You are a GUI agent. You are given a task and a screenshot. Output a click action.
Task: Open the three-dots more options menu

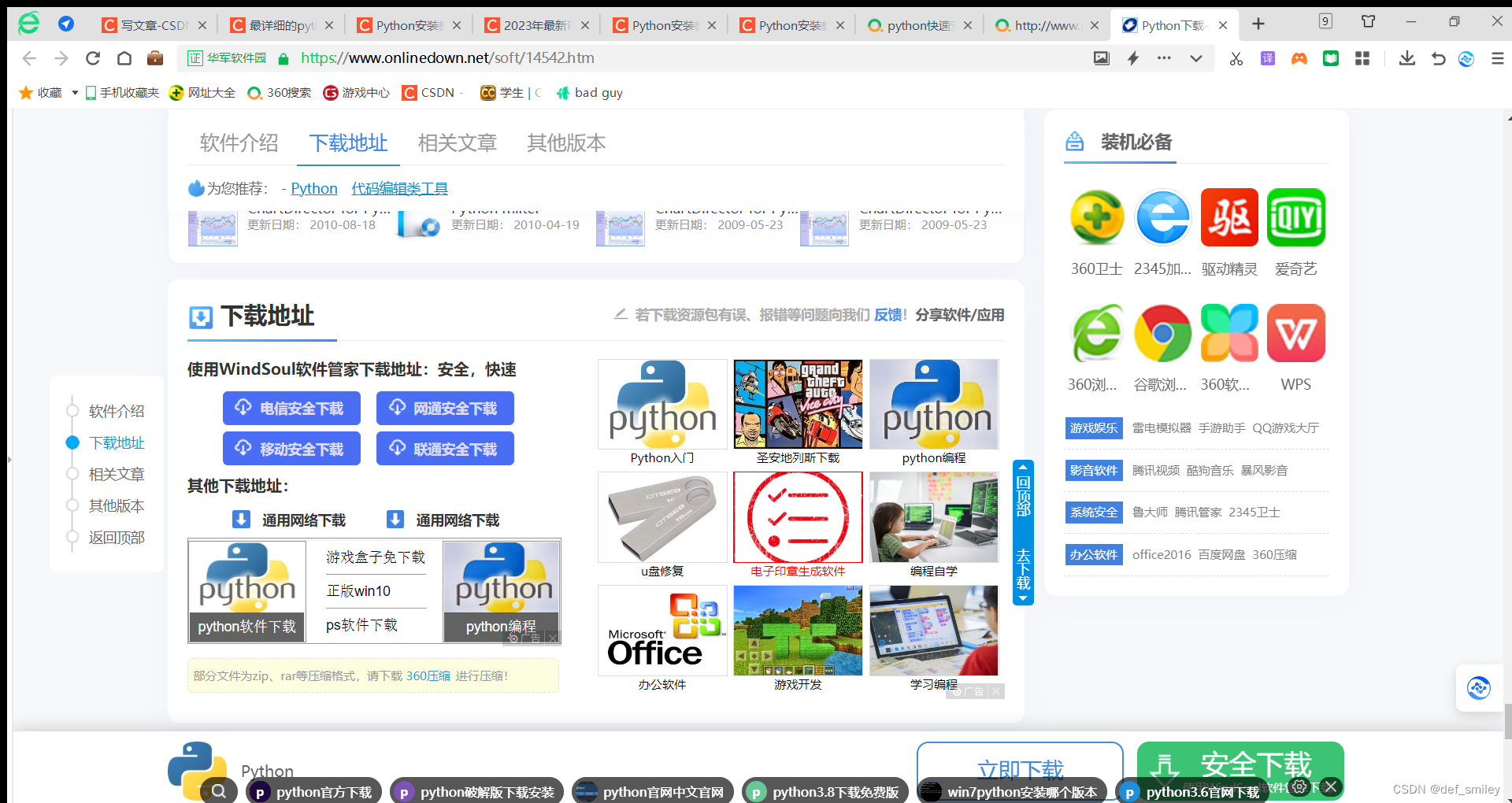coord(1164,58)
